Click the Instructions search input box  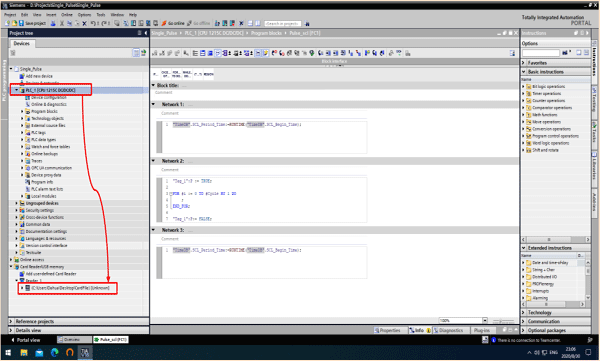[541, 53]
